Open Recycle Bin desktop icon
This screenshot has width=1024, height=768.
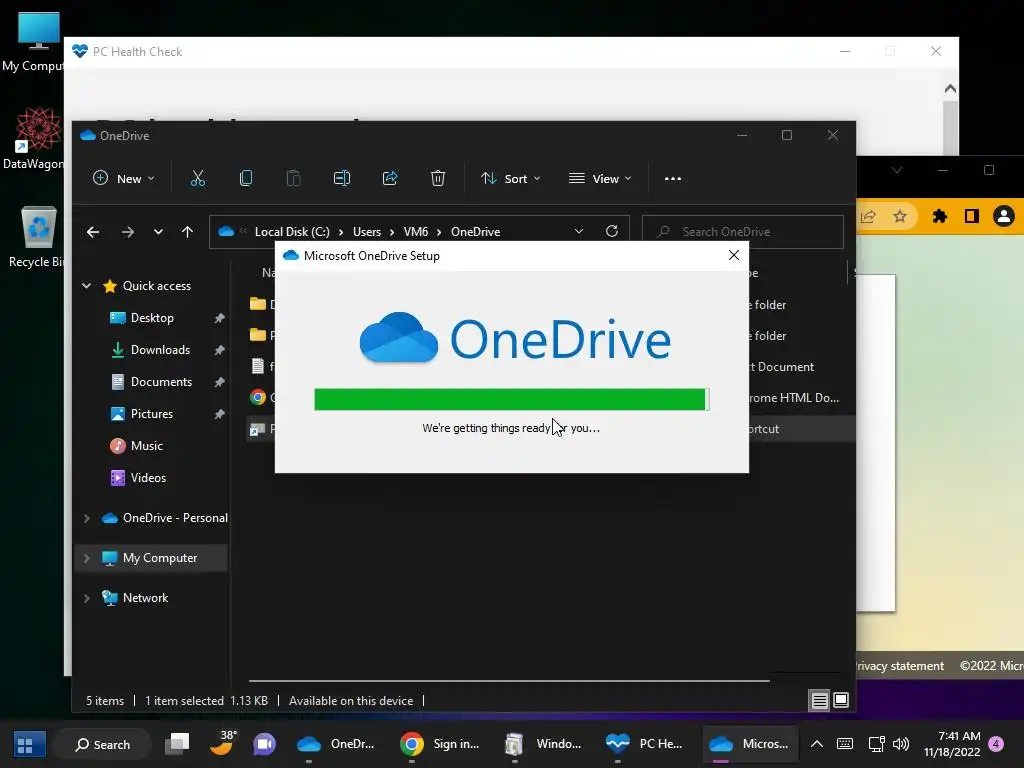(37, 236)
